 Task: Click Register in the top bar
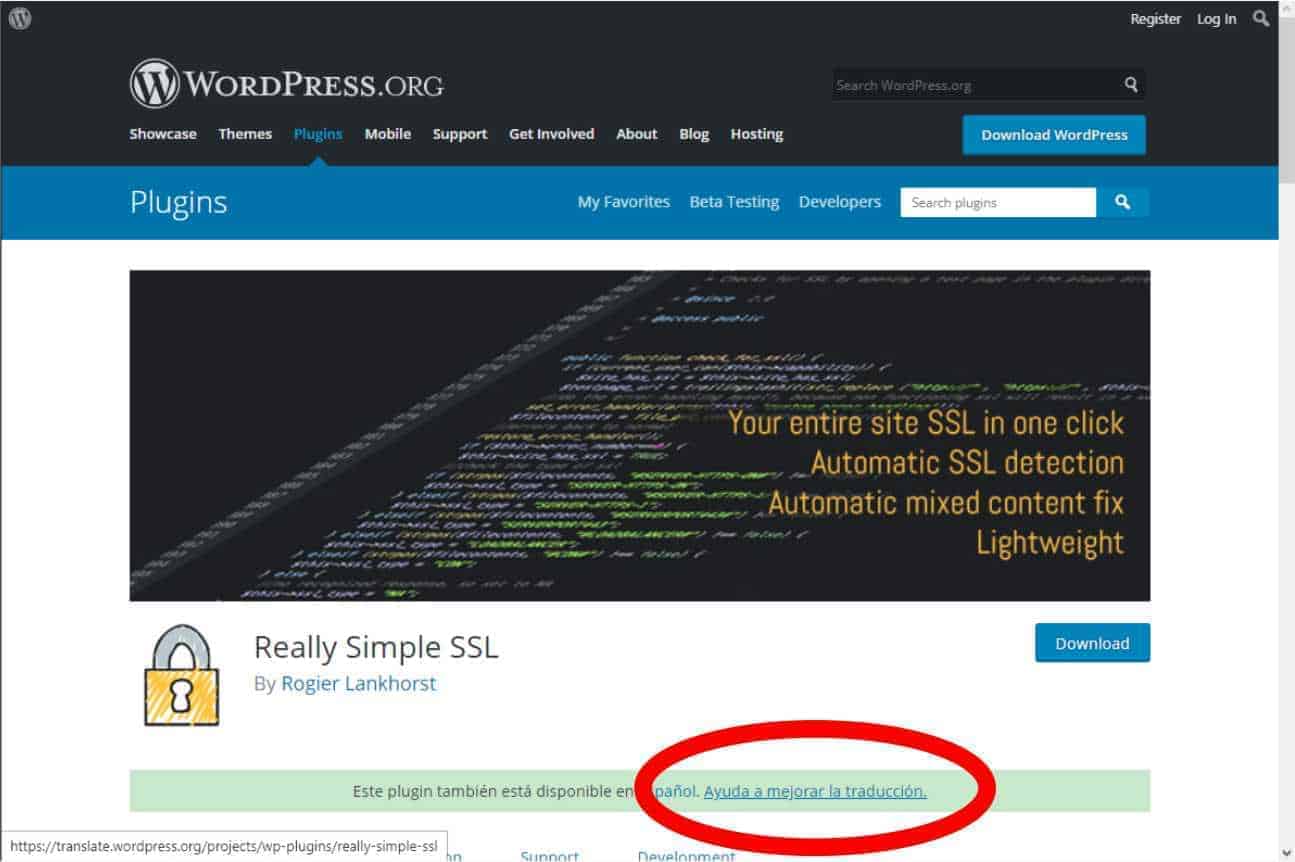pyautogui.click(x=1155, y=19)
